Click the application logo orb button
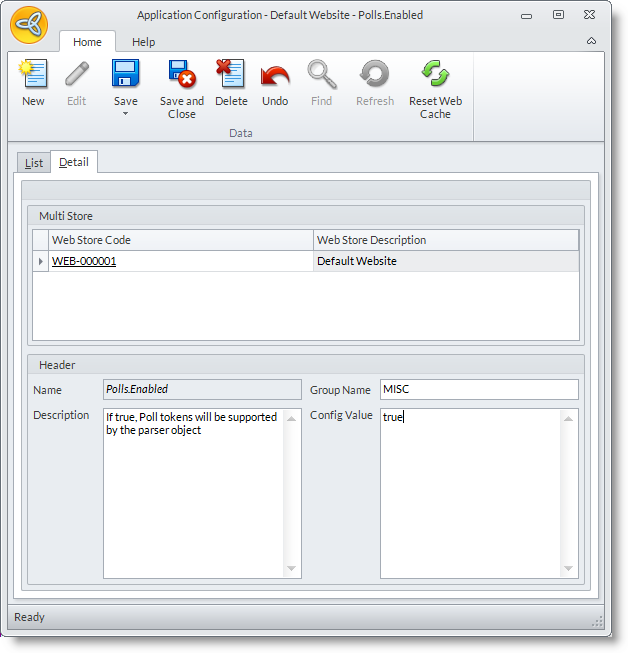This screenshot has width=628, height=653. tap(29, 23)
